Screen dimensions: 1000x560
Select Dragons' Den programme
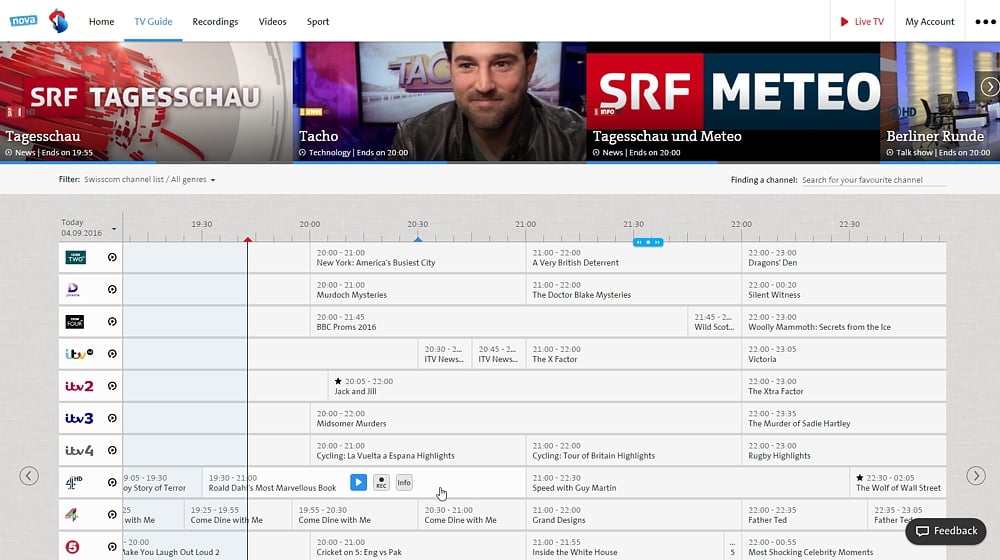tap(844, 257)
